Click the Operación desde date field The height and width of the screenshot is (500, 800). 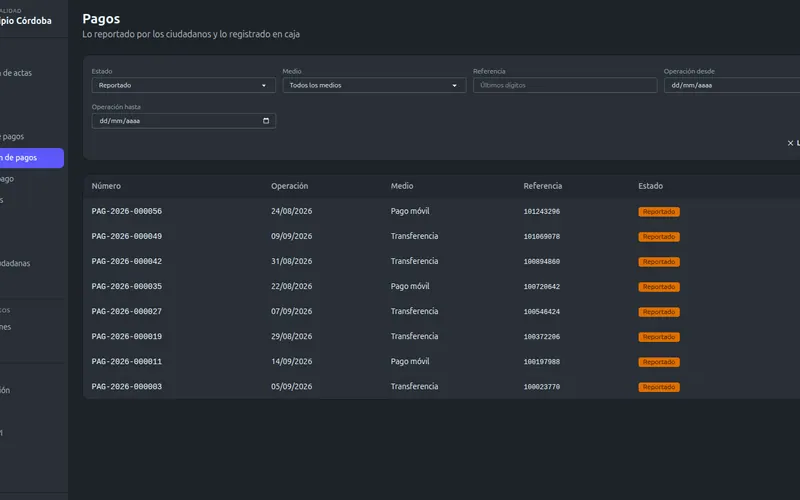coord(732,85)
